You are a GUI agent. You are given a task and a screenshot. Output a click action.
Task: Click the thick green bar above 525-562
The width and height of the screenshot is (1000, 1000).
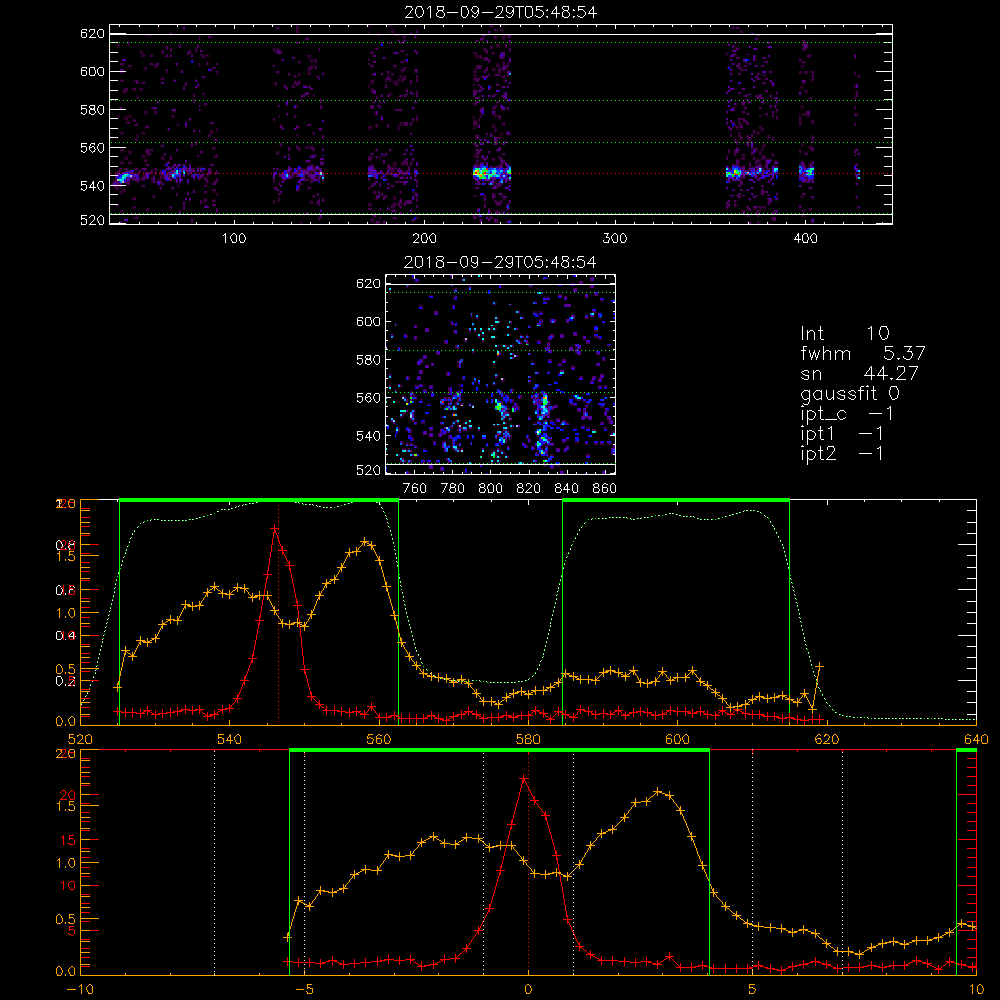[259, 501]
